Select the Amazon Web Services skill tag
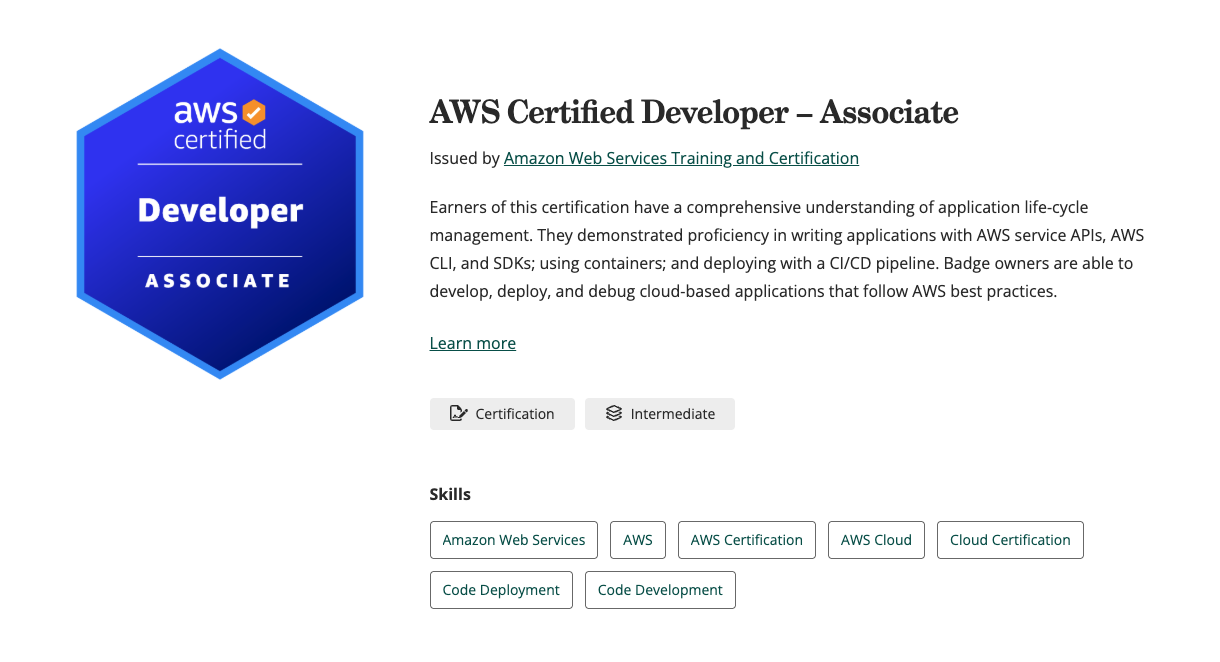Image resolution: width=1220 pixels, height=662 pixels. pos(513,540)
